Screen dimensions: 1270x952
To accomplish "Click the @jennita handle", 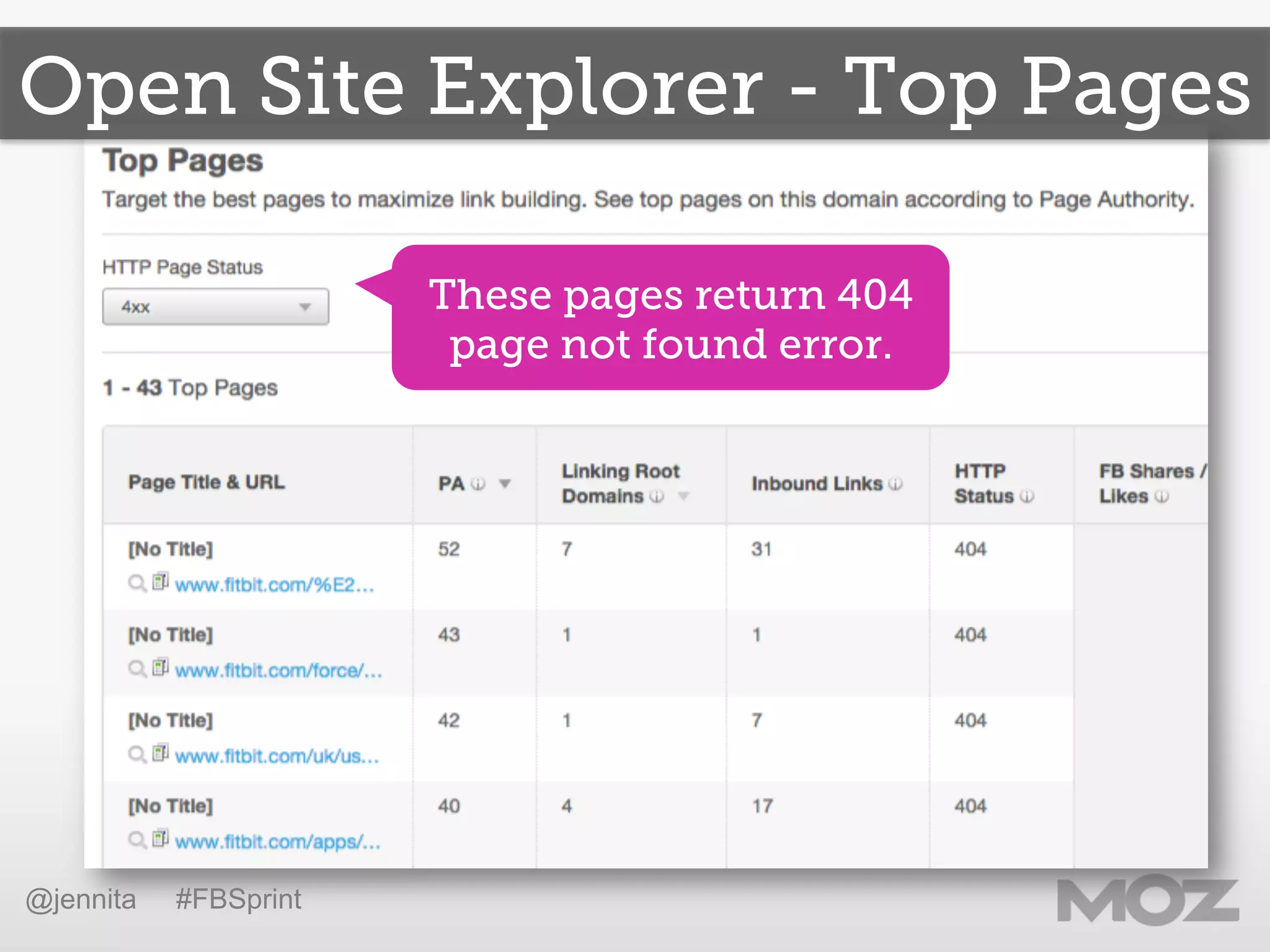I will (x=81, y=899).
